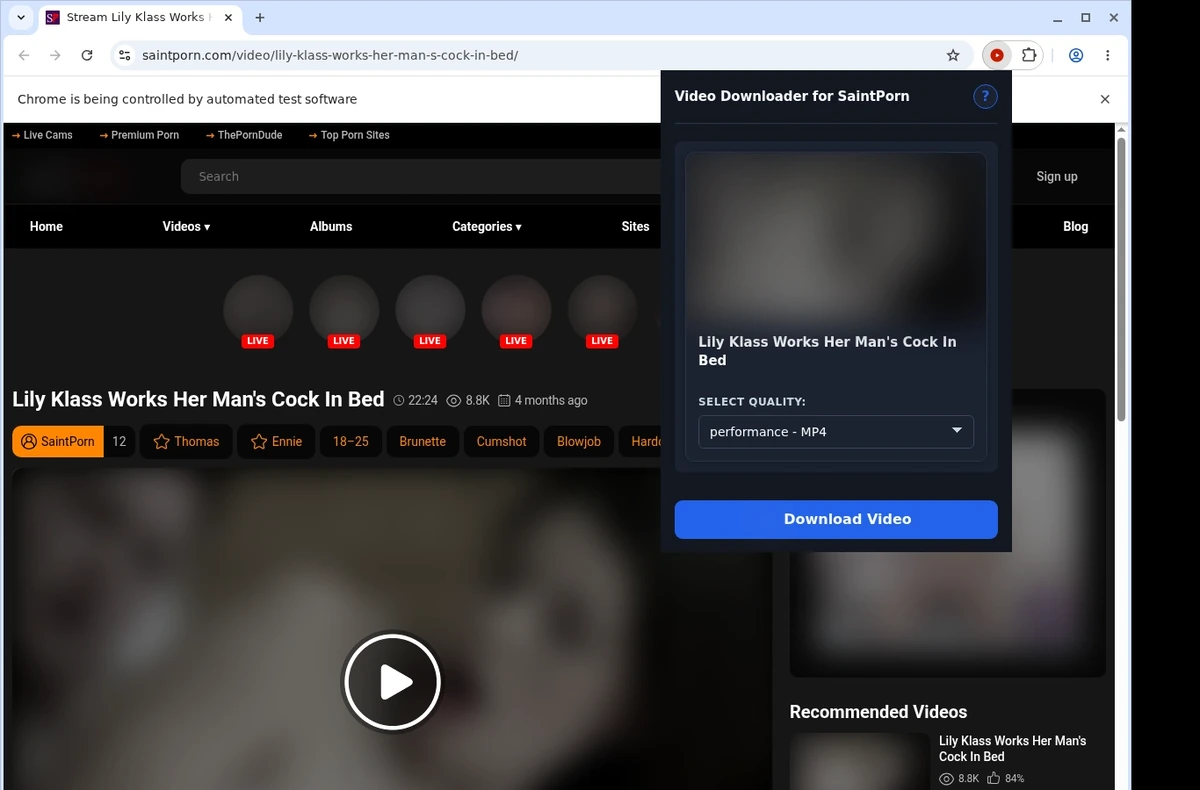Select the Thomas tag
1200x790 pixels.
186,441
